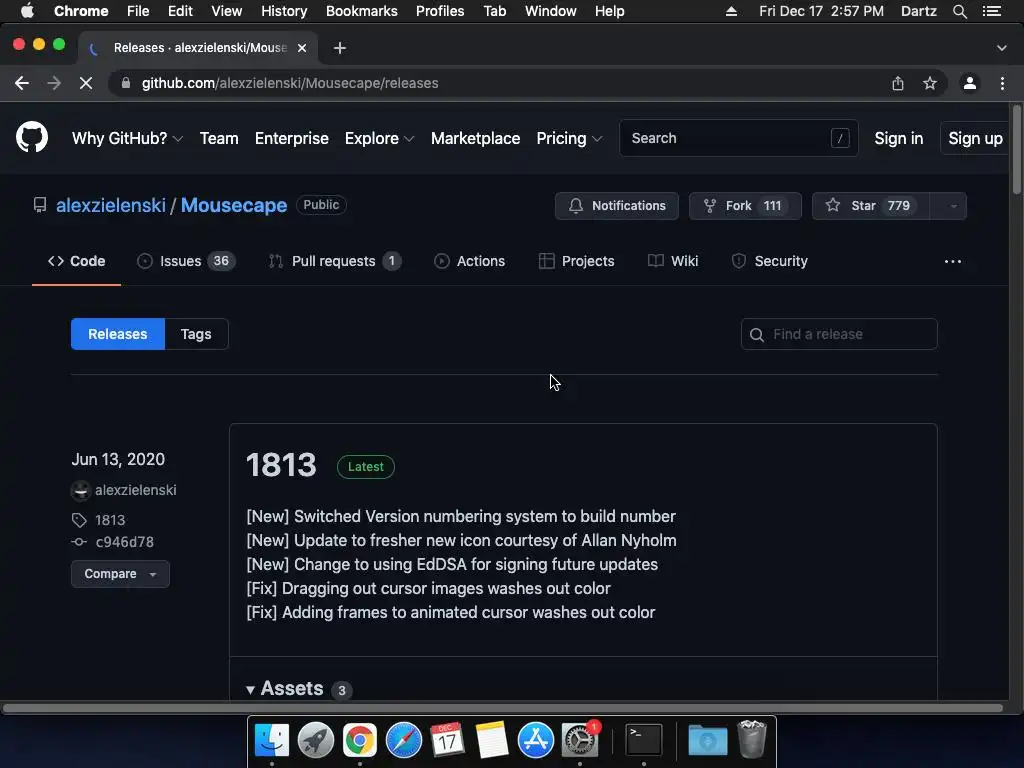Open the Downloads folder in the dock
The height and width of the screenshot is (768, 1024).
708,740
